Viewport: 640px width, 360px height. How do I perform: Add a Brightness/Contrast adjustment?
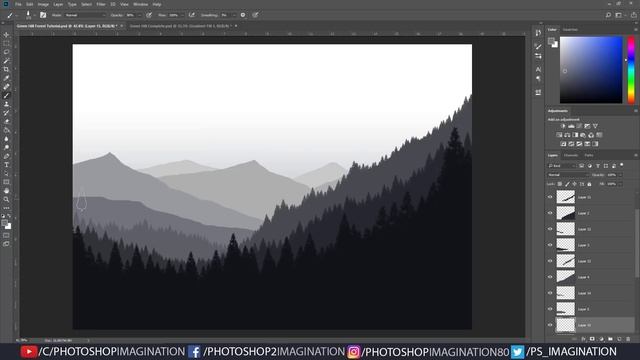pyautogui.click(x=563, y=126)
